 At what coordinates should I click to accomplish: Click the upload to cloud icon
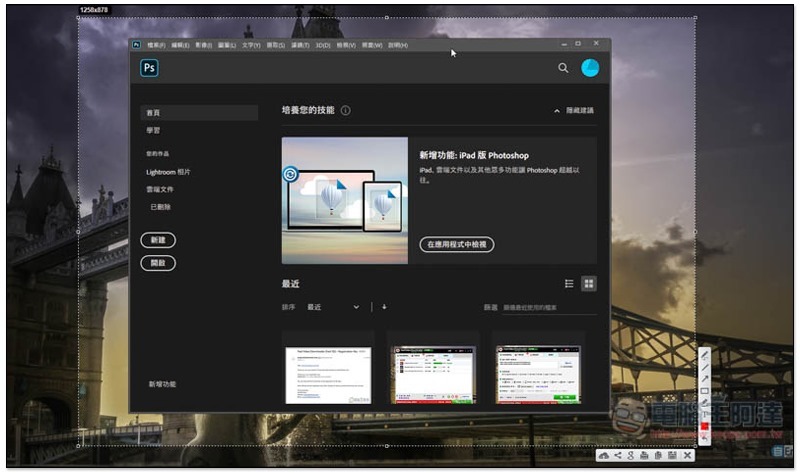604,456
